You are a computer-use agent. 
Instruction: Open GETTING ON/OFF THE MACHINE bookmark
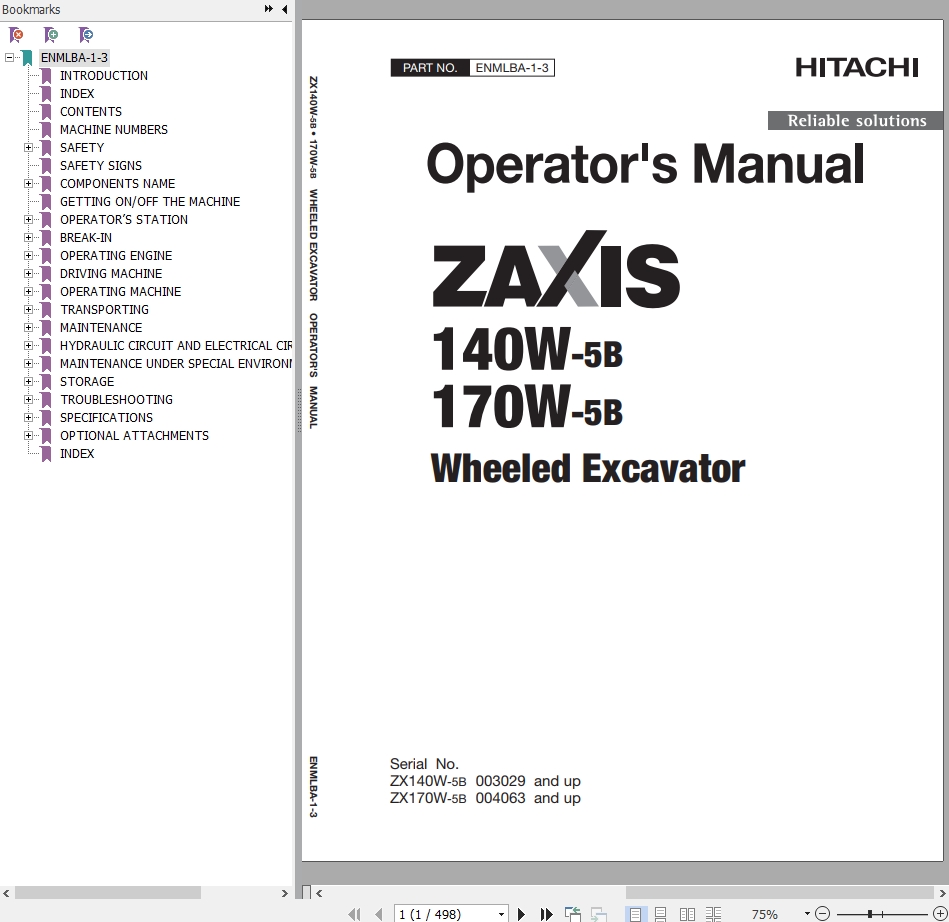149,202
